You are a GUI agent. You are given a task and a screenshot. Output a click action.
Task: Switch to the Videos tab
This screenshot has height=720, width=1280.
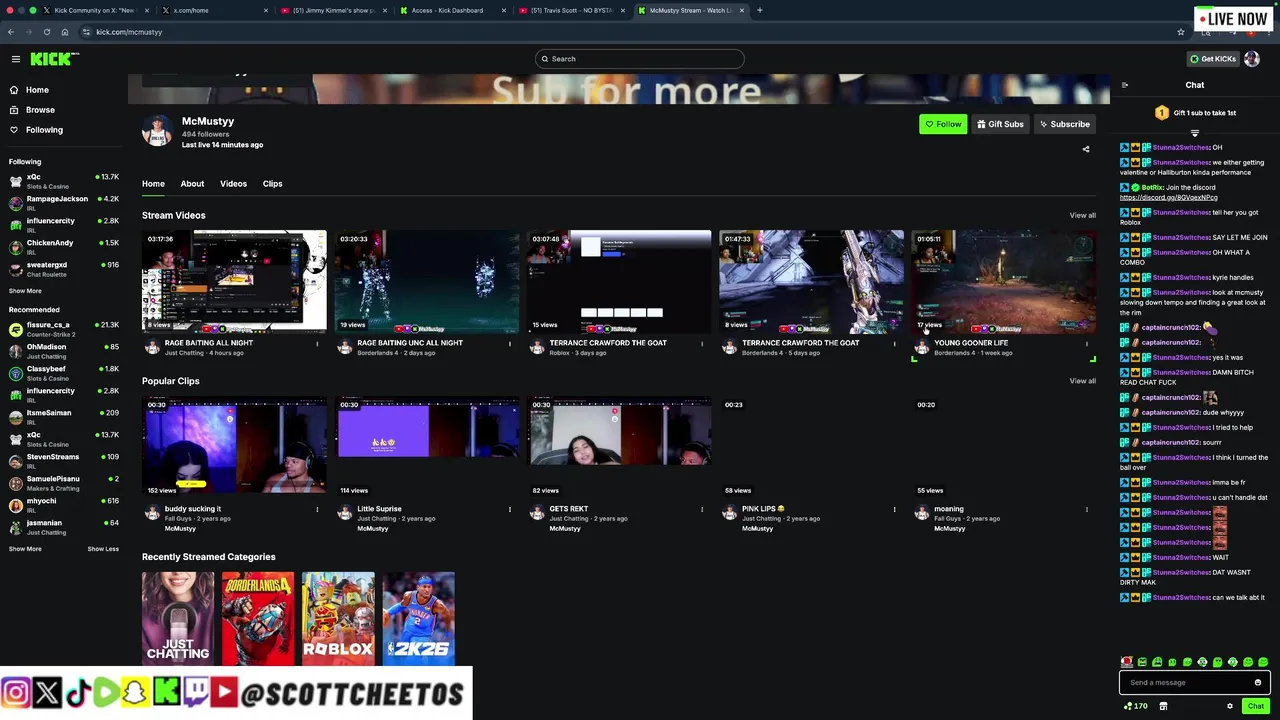pyautogui.click(x=233, y=184)
